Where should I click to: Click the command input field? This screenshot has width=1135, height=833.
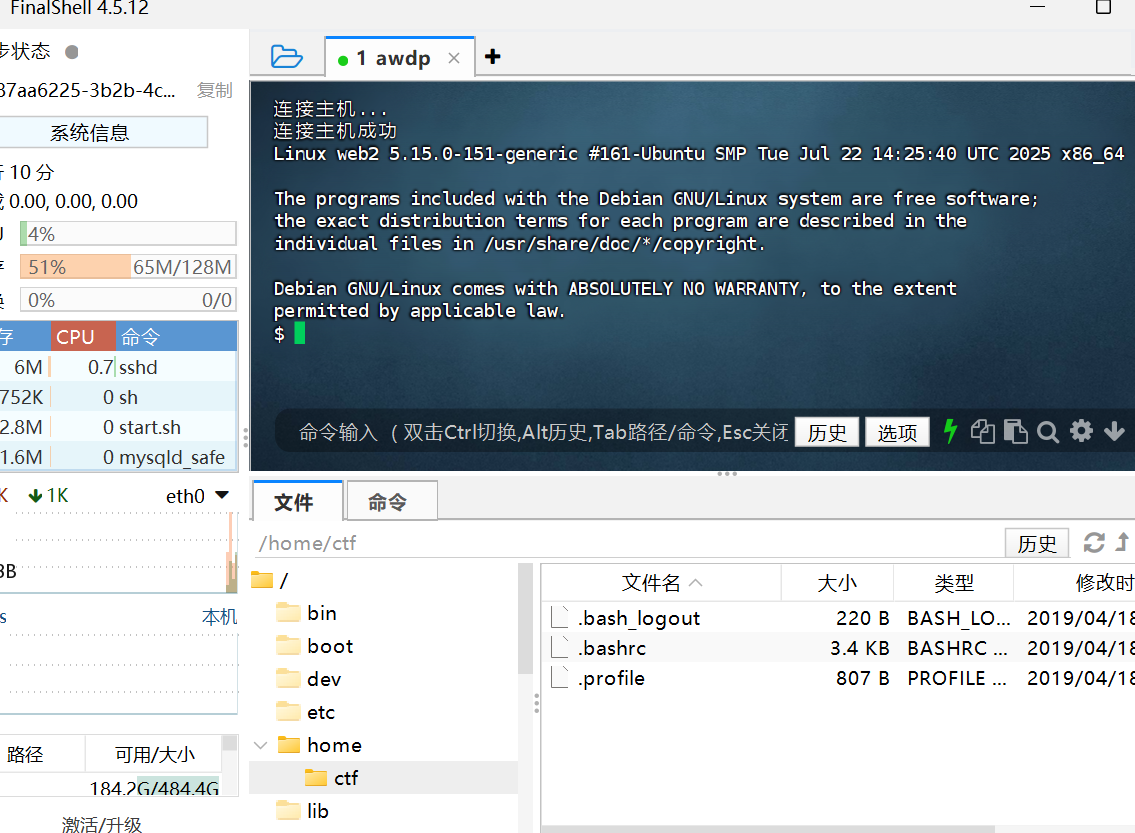[x=543, y=432]
